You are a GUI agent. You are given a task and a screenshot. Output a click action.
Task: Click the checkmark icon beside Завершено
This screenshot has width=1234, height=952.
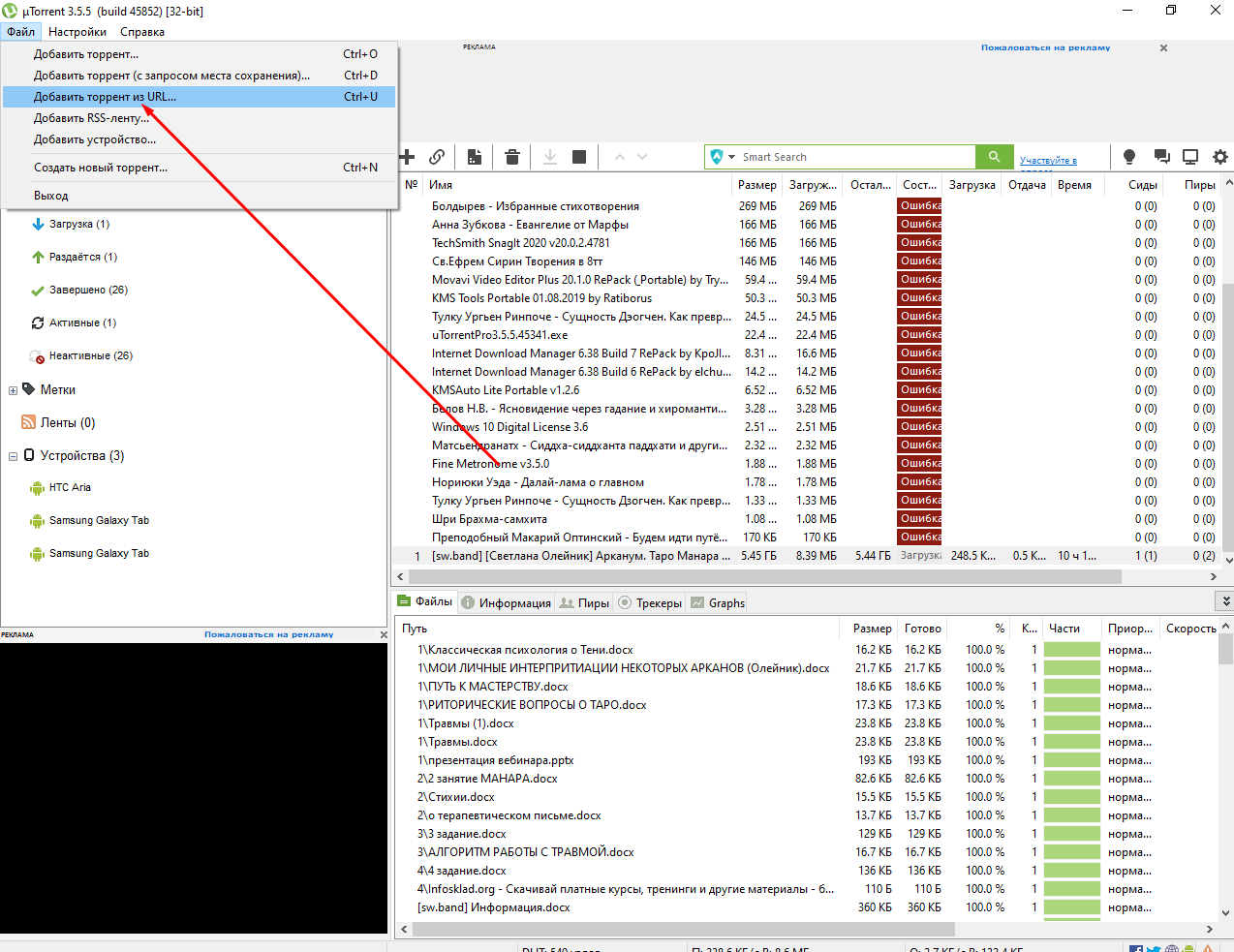coord(38,291)
